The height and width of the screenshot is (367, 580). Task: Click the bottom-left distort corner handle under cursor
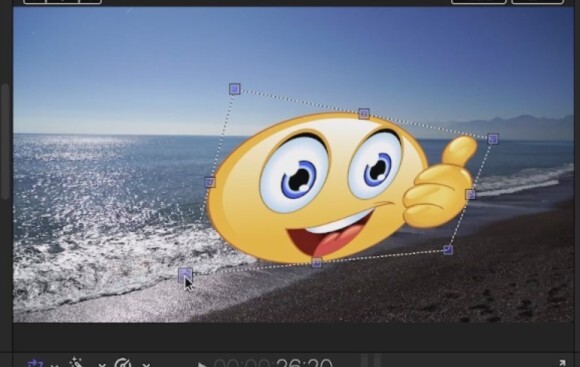point(185,275)
